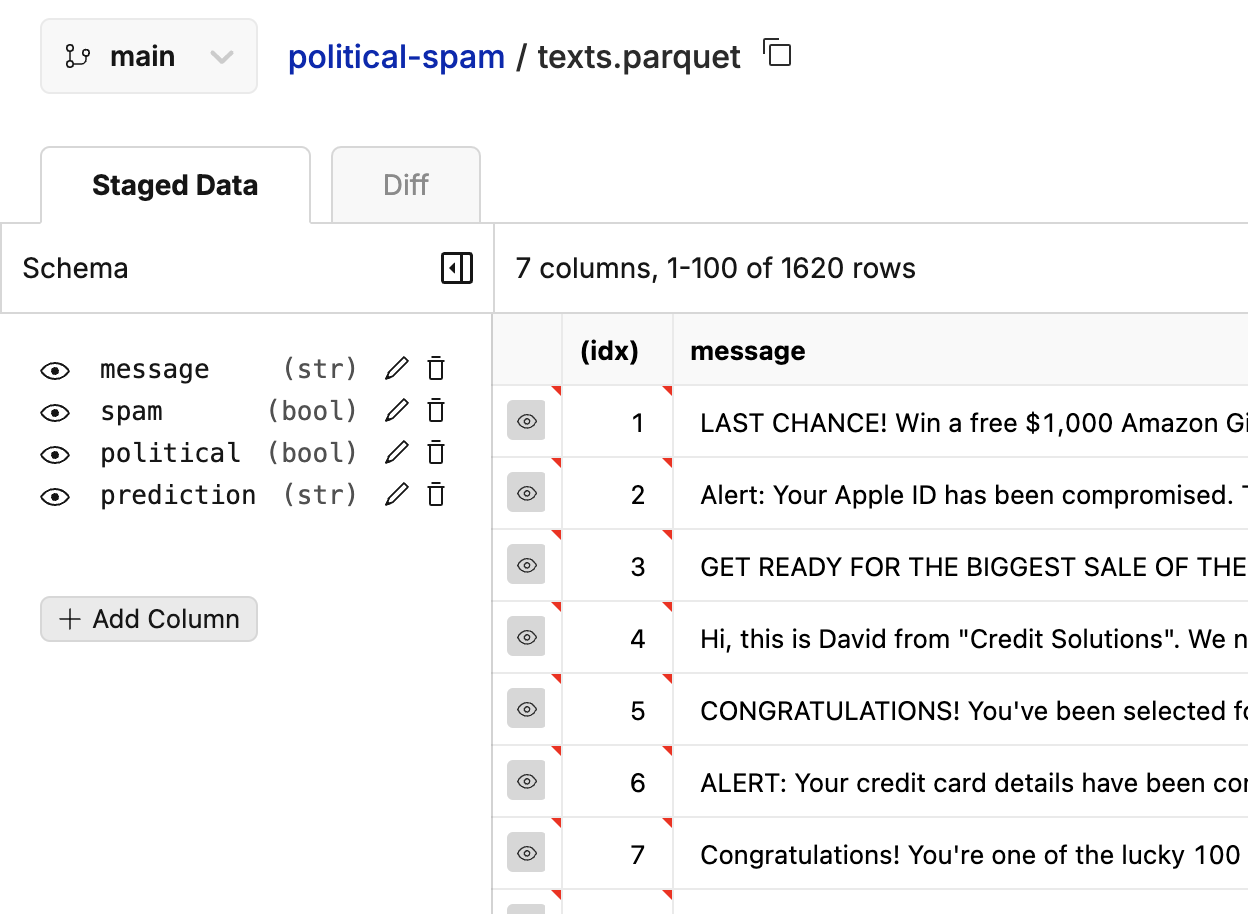
Task: Toggle visibility of the prediction column
Action: click(55, 497)
